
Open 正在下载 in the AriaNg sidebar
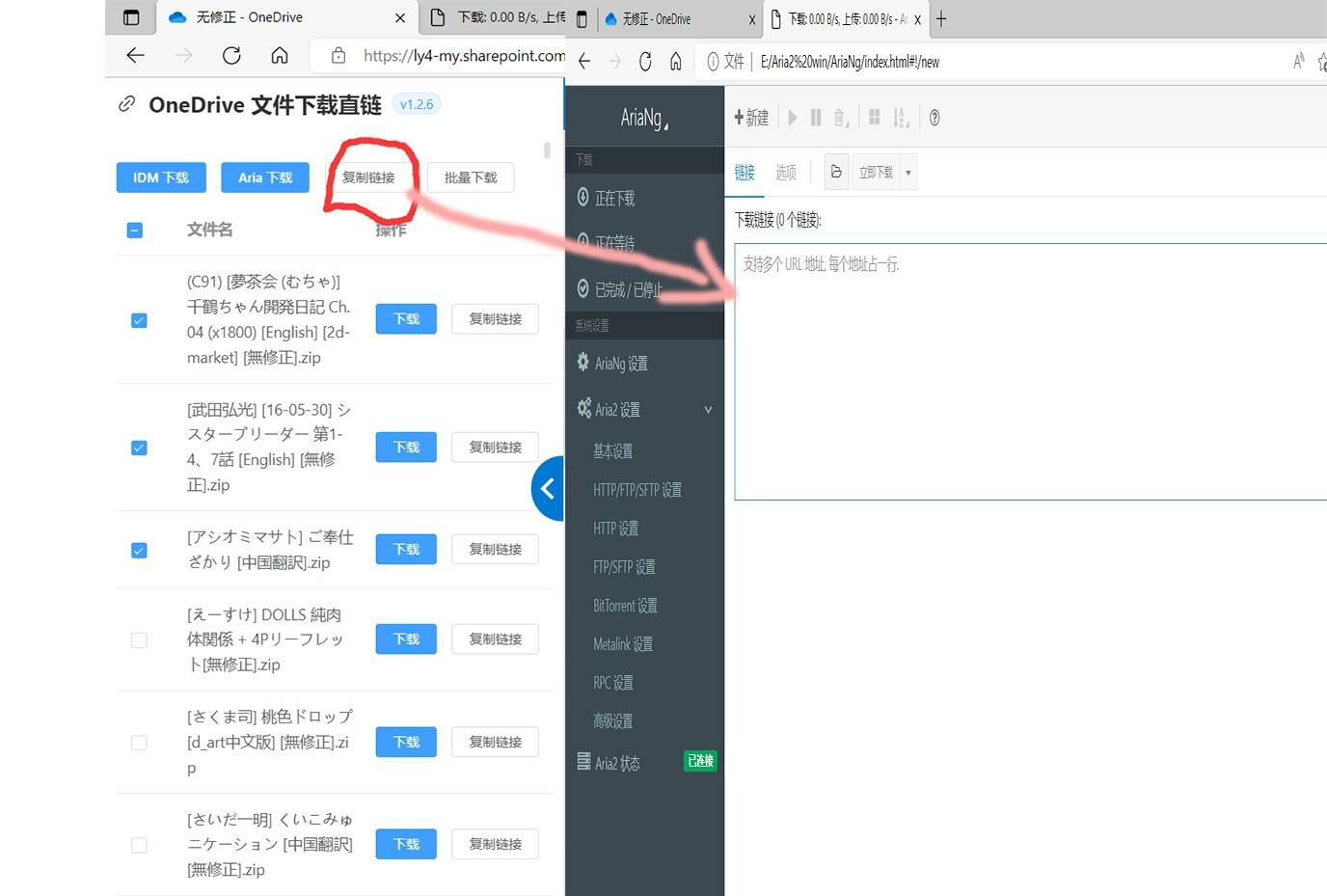coord(614,199)
